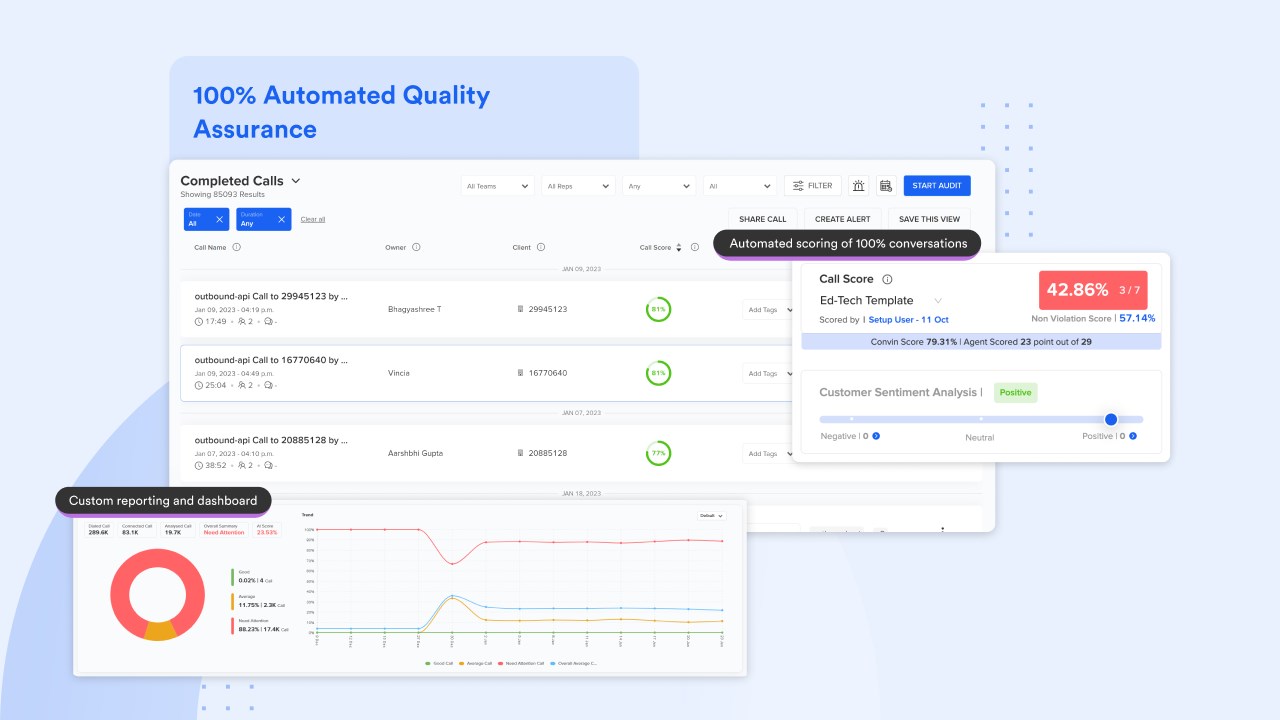Open call to 16770640 row
This screenshot has height=720, width=1280.
click(x=485, y=373)
